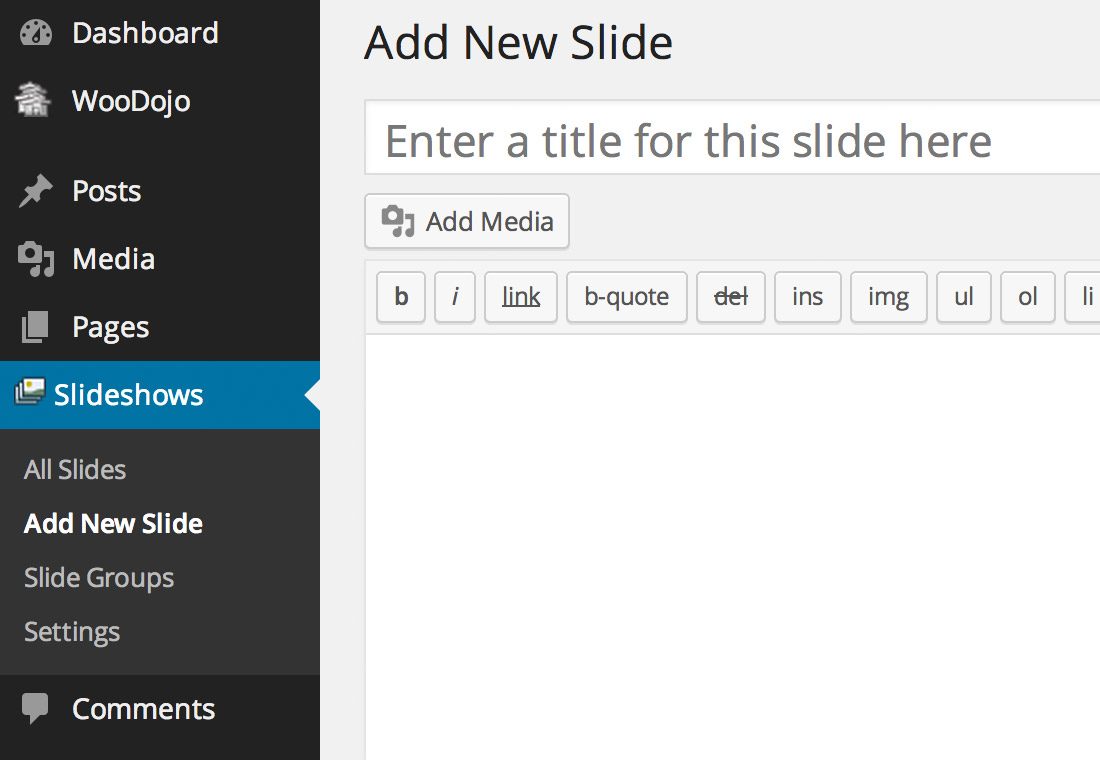1100x760 pixels.
Task: Insert an image with the img quicktag
Action: point(888,297)
